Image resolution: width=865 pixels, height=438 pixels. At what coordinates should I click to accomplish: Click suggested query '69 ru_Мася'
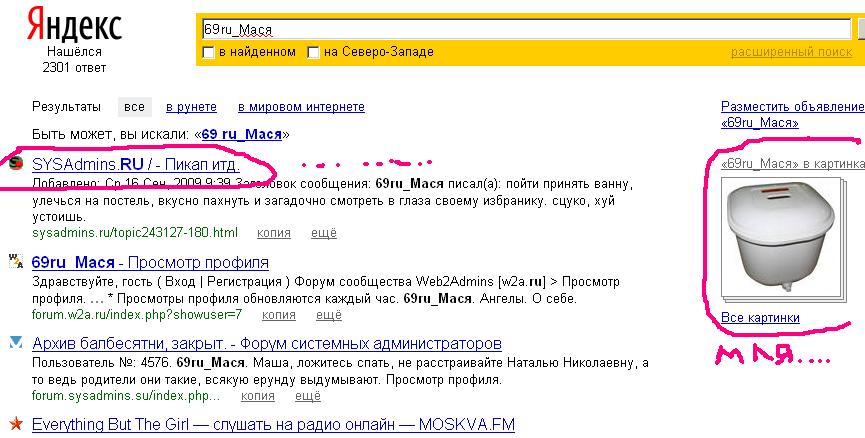242,134
